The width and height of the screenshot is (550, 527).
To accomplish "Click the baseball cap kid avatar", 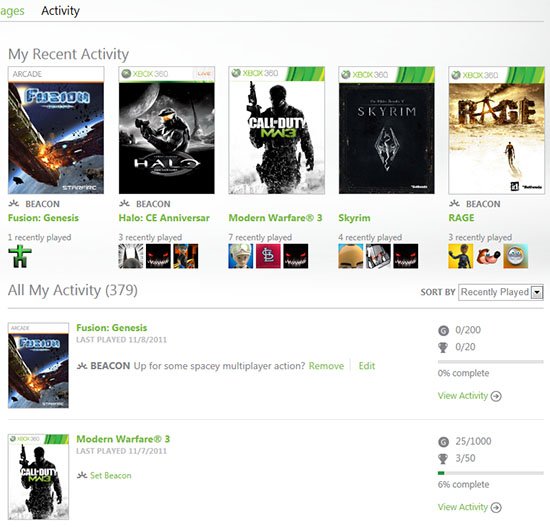I will tap(241, 256).
